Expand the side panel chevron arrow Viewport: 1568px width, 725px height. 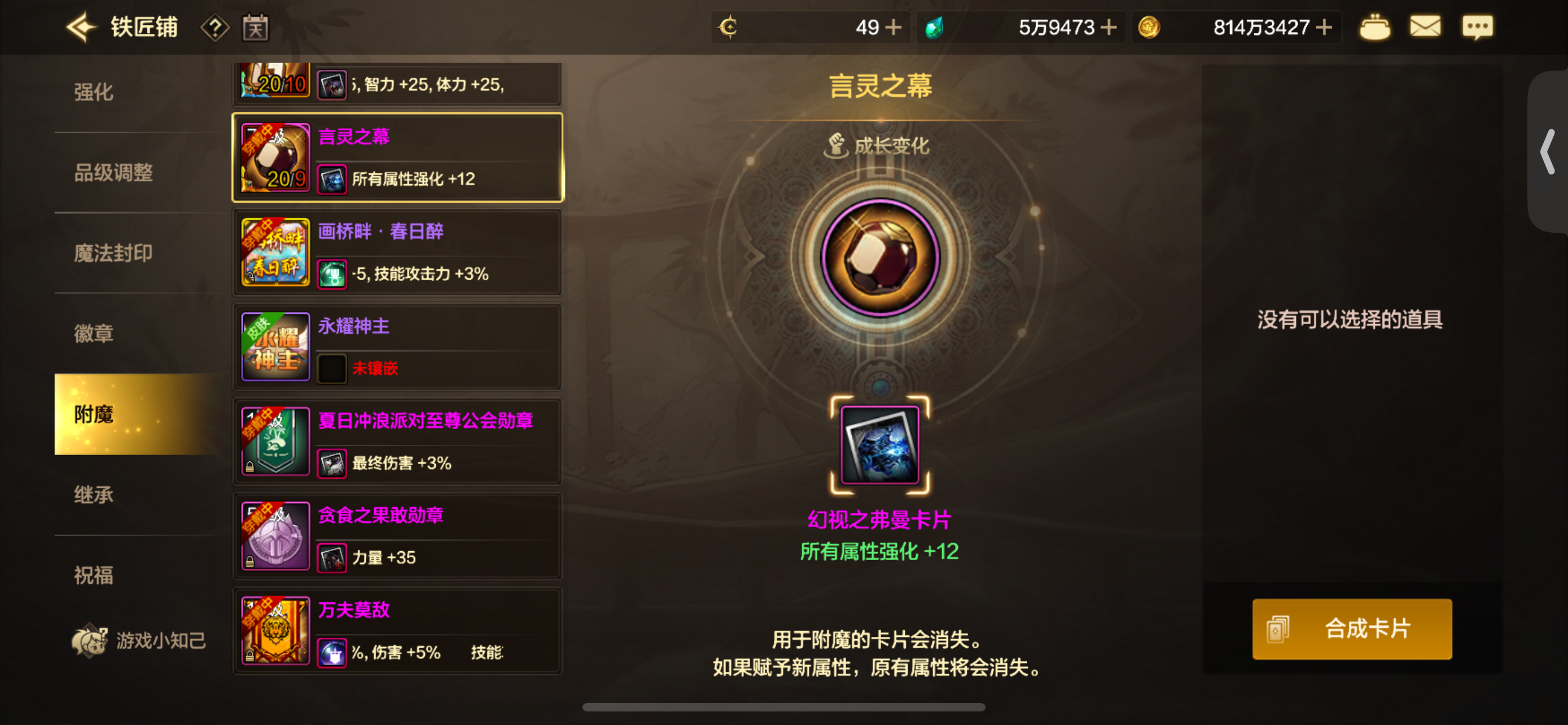coord(1548,151)
